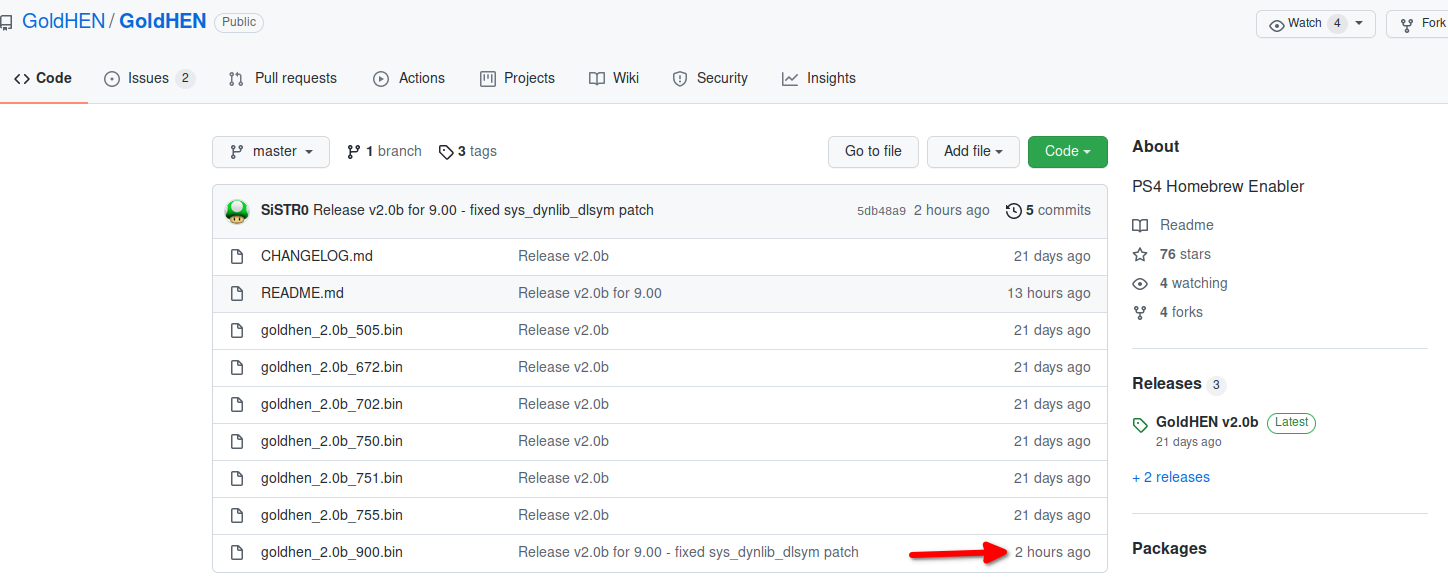Click the file icon for CHANGELOG.md
1448x580 pixels.
[237, 256]
